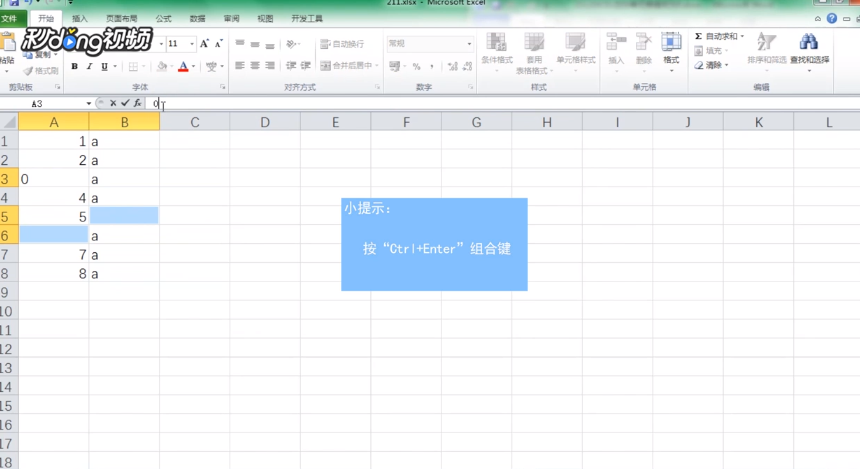The image size is (860, 469).
Task: Select row 9 header
Action: tap(7, 292)
